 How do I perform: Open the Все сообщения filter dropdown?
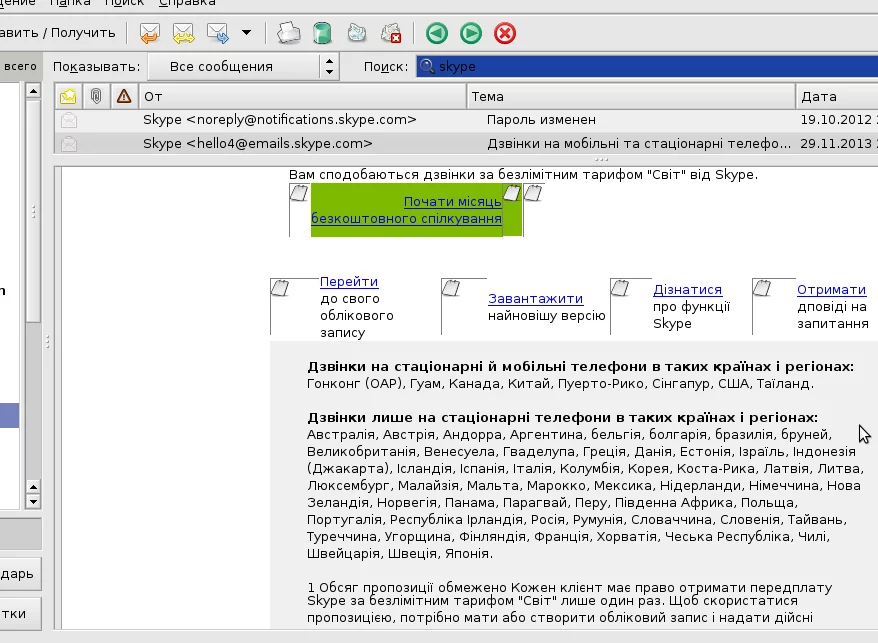244,67
